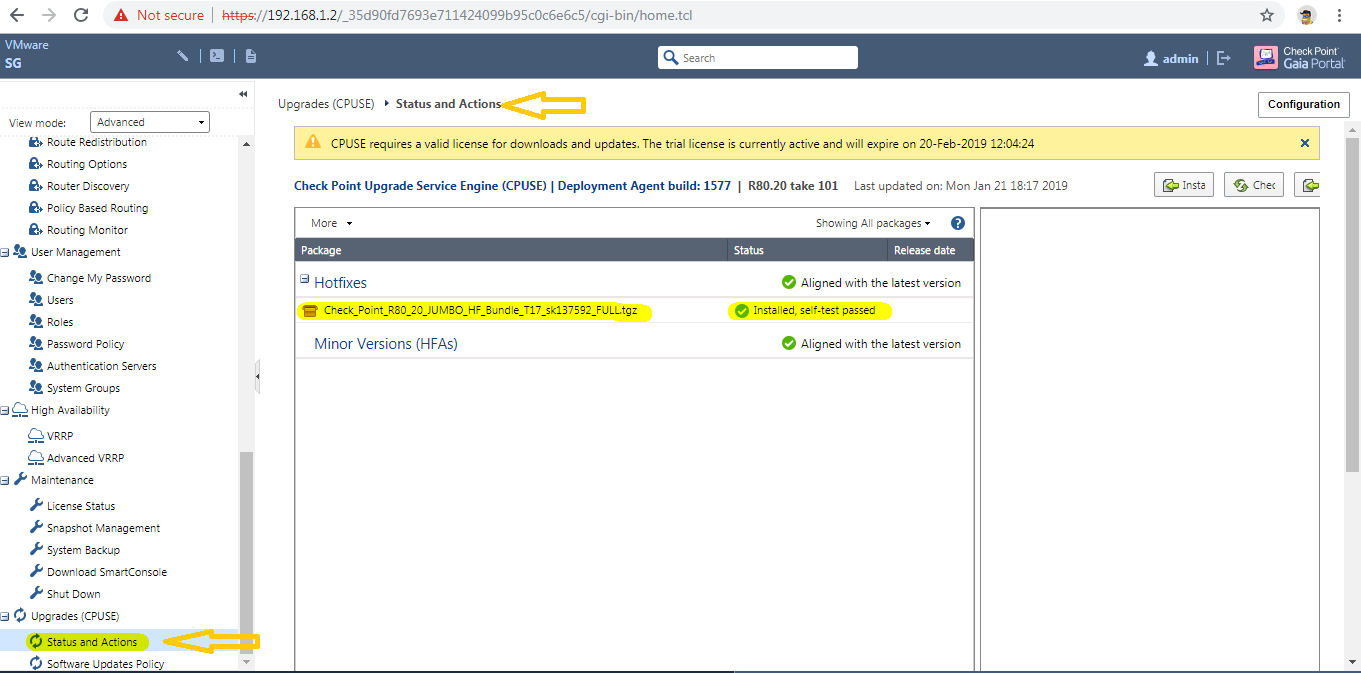
Task: Click the Not secure warning indicator
Action: click(158, 15)
